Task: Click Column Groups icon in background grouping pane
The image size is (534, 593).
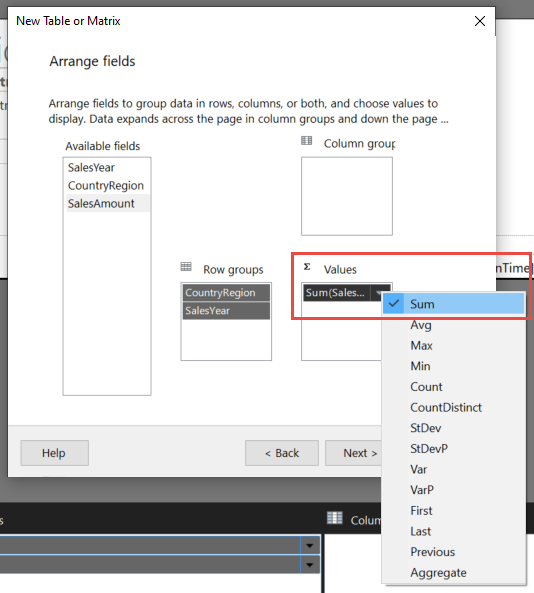Action: [335, 518]
